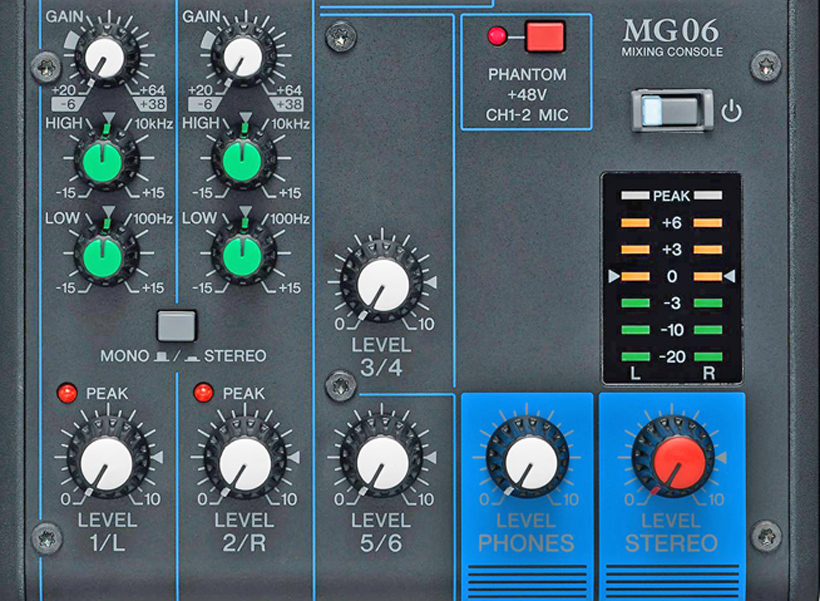Click the nominal triangle marker beside the LEVEL 3/4 knob
Screen dimensions: 820x601
pos(430,283)
